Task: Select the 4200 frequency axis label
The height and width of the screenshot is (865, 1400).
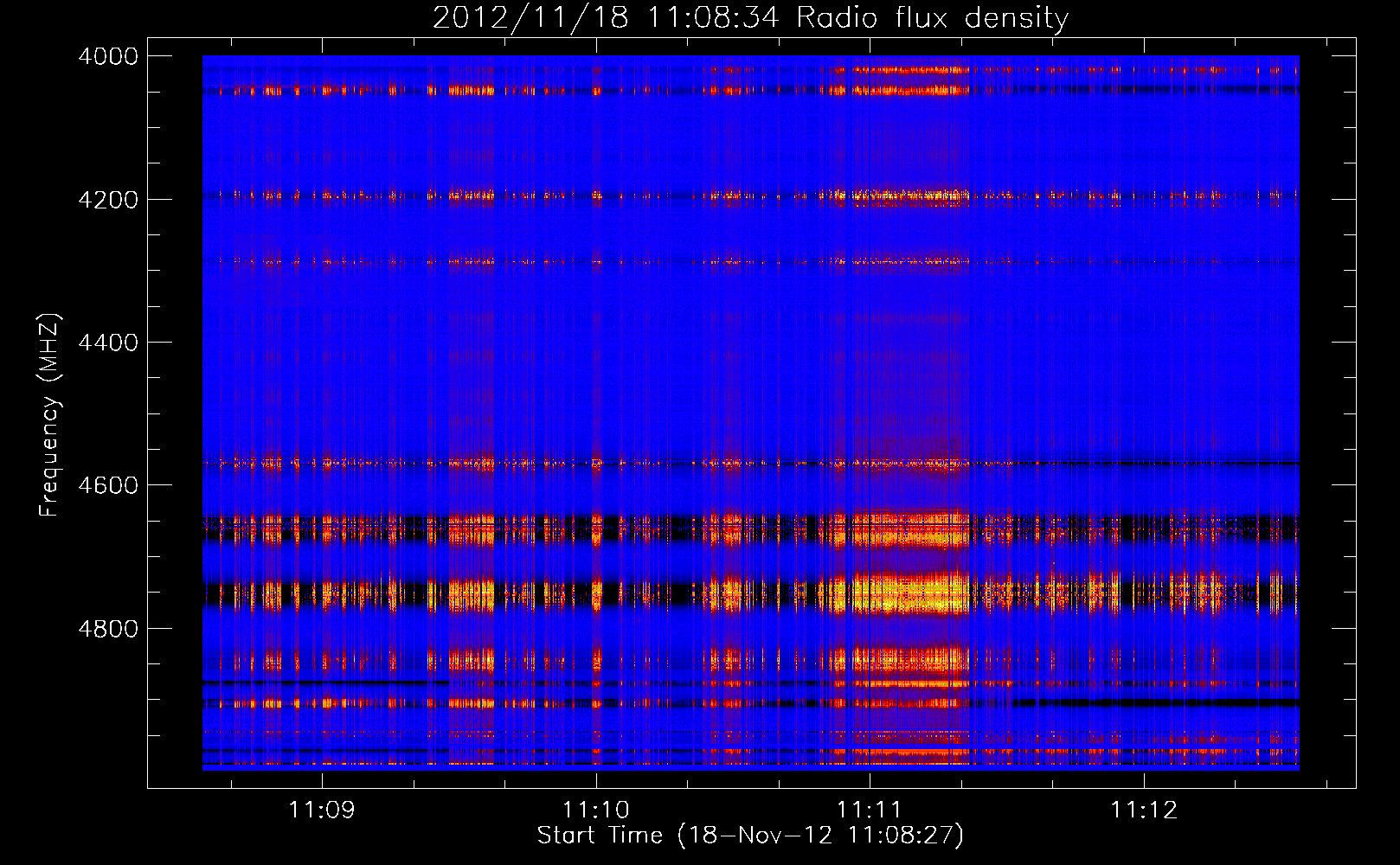Action: click(x=108, y=200)
